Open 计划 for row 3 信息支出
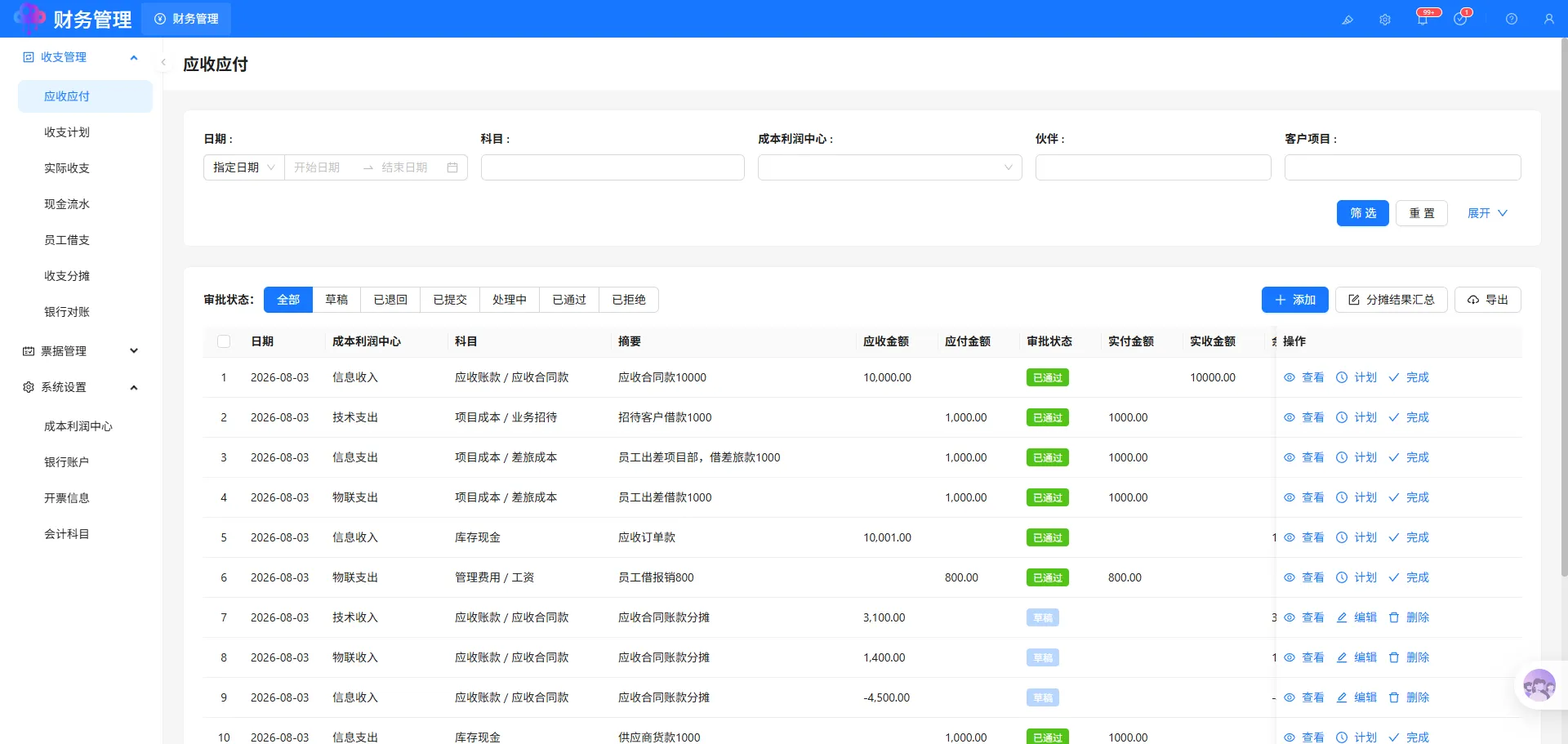Viewport: 1568px width, 744px height. pyautogui.click(x=1356, y=457)
